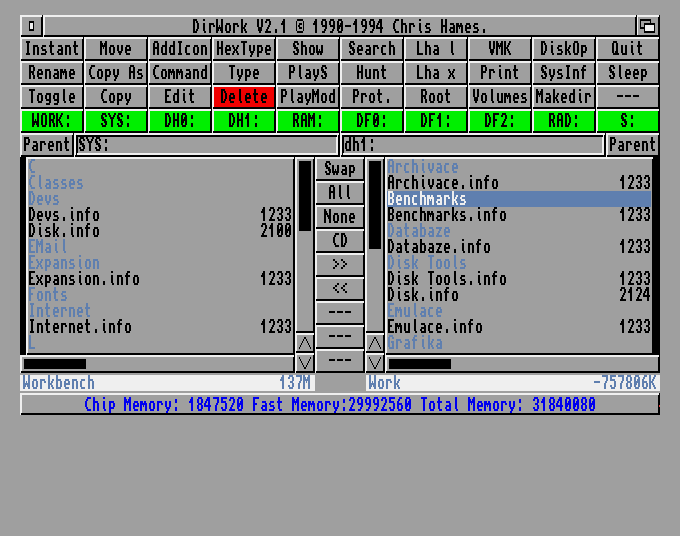The image size is (680, 536).
Task: Click the HexType command button
Action: pos(243,49)
